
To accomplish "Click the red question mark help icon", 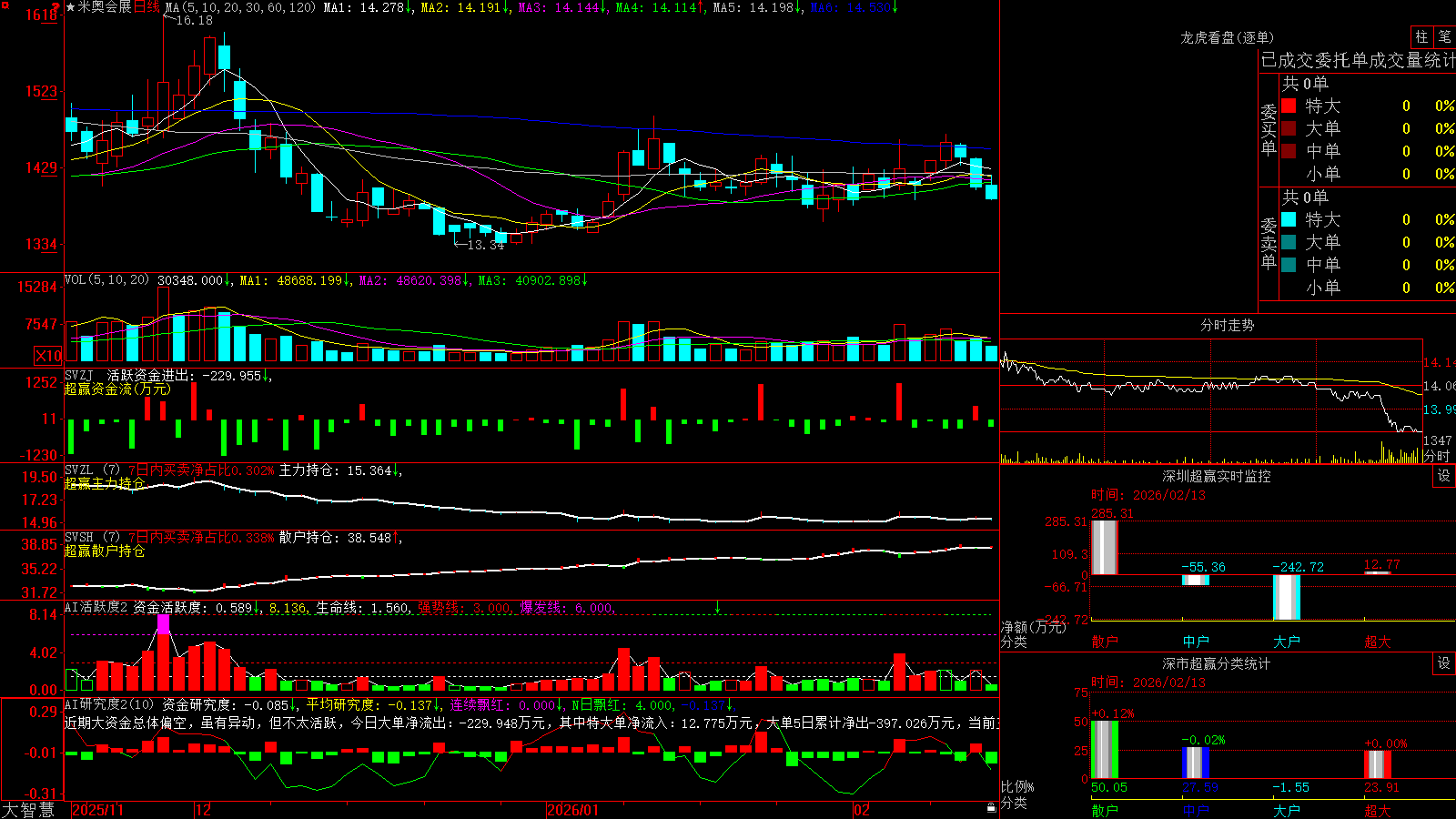I will [x=56, y=7].
